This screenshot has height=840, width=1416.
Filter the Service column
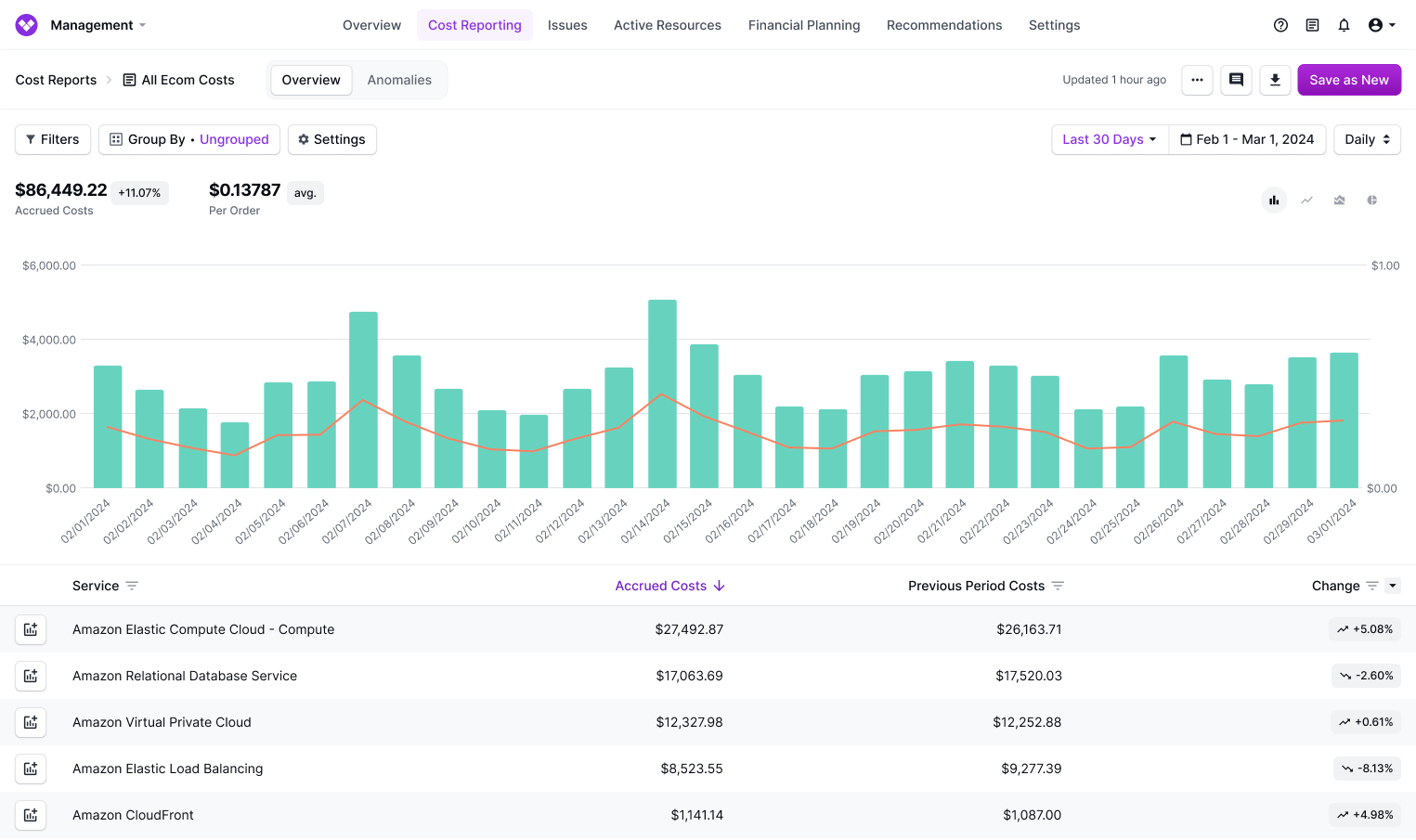tap(132, 586)
